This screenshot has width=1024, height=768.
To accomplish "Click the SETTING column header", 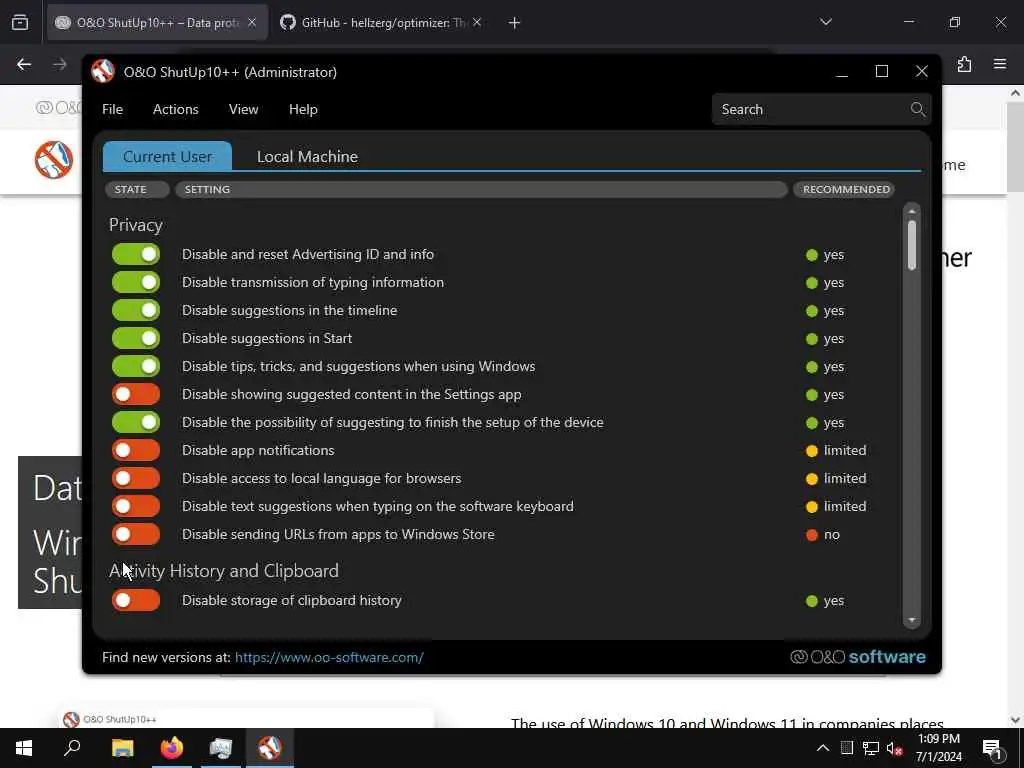I will click(x=481, y=189).
